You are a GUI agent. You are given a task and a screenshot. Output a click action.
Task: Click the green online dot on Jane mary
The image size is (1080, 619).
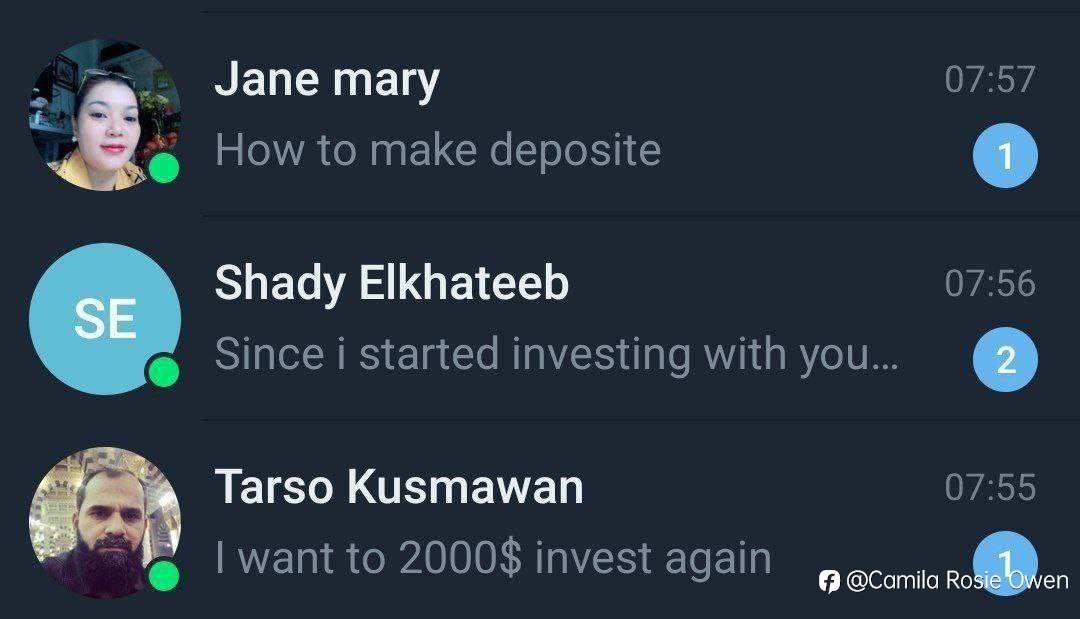pyautogui.click(x=163, y=168)
